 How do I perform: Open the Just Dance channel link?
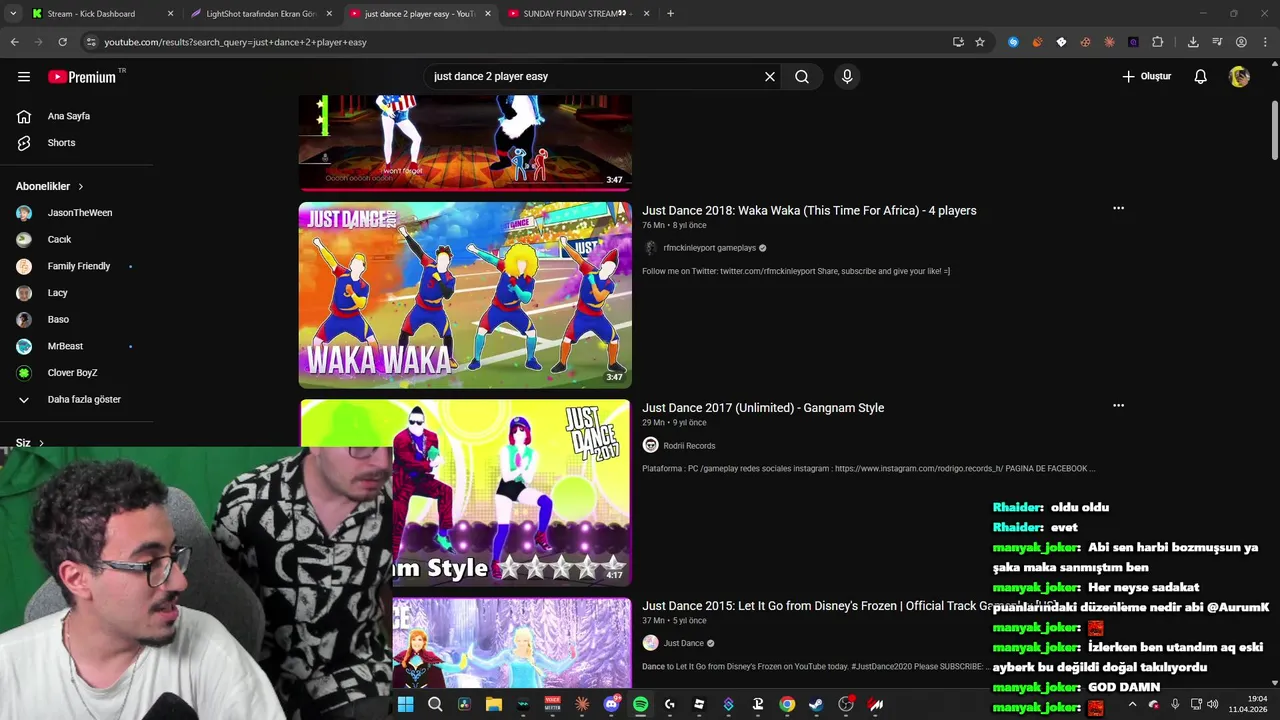point(684,643)
